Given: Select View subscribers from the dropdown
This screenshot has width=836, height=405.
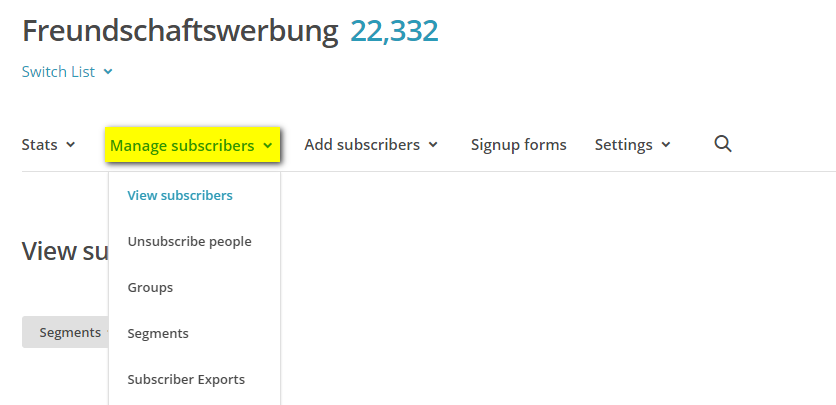Looking at the screenshot, I should pos(180,195).
